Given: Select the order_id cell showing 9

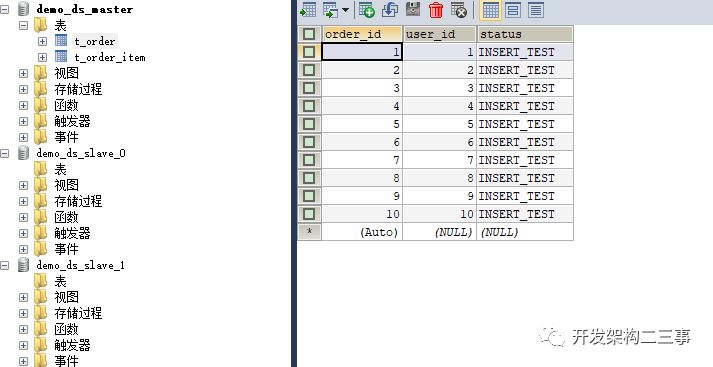Looking at the screenshot, I should [x=362, y=196].
